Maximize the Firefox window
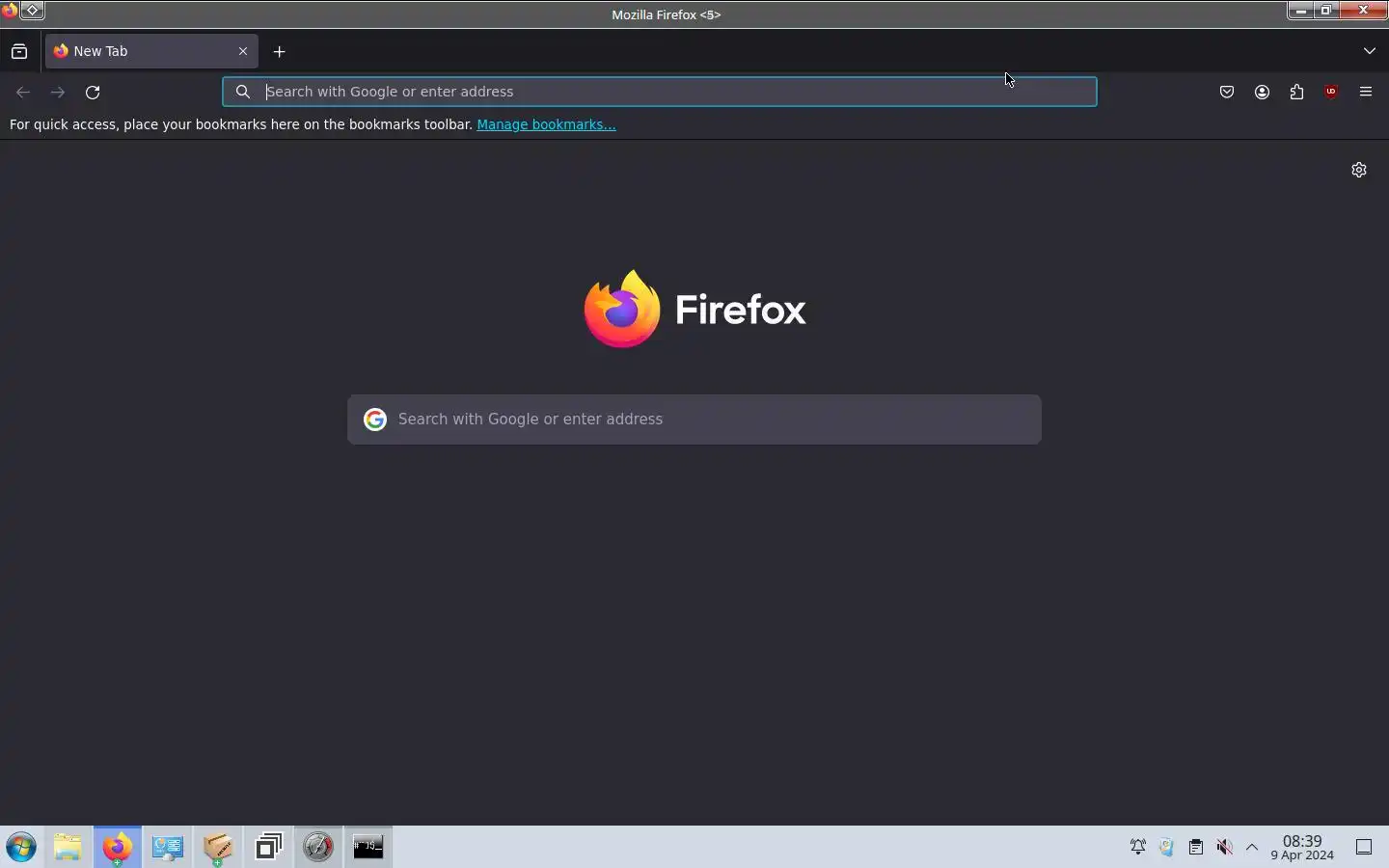1389x868 pixels. pos(1328,11)
